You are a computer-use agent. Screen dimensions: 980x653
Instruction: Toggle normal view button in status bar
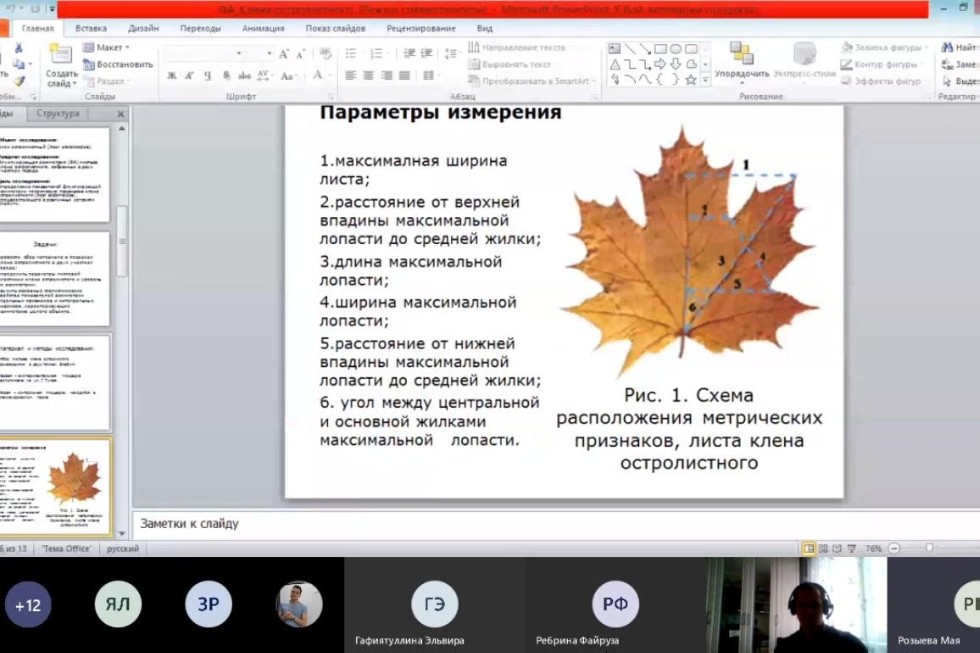[x=809, y=548]
